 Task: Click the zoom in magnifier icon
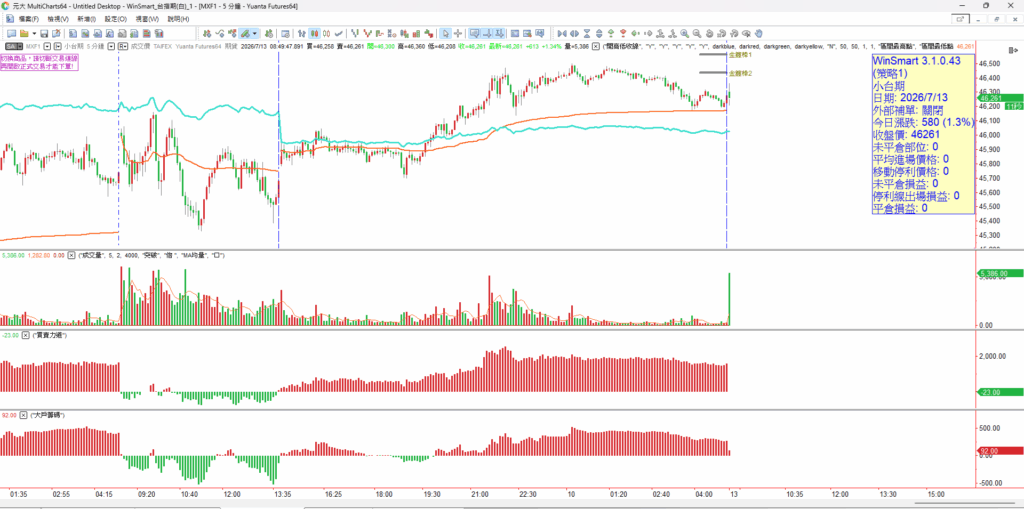pyautogui.click(x=684, y=33)
